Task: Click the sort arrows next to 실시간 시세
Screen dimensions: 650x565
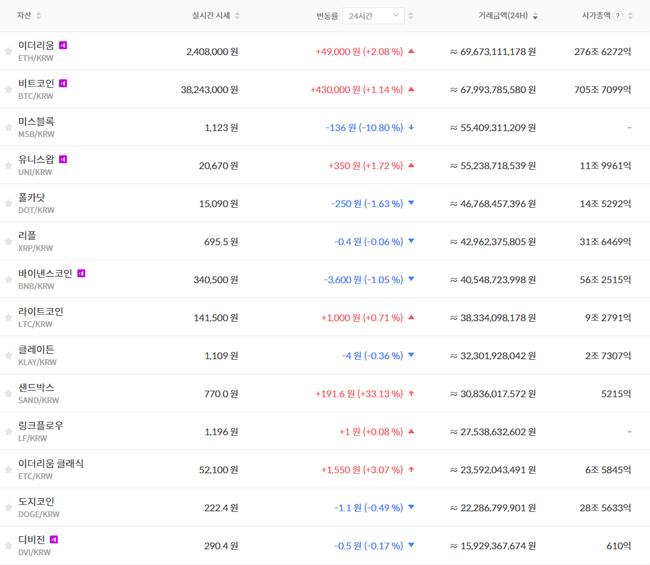Action: (237, 16)
